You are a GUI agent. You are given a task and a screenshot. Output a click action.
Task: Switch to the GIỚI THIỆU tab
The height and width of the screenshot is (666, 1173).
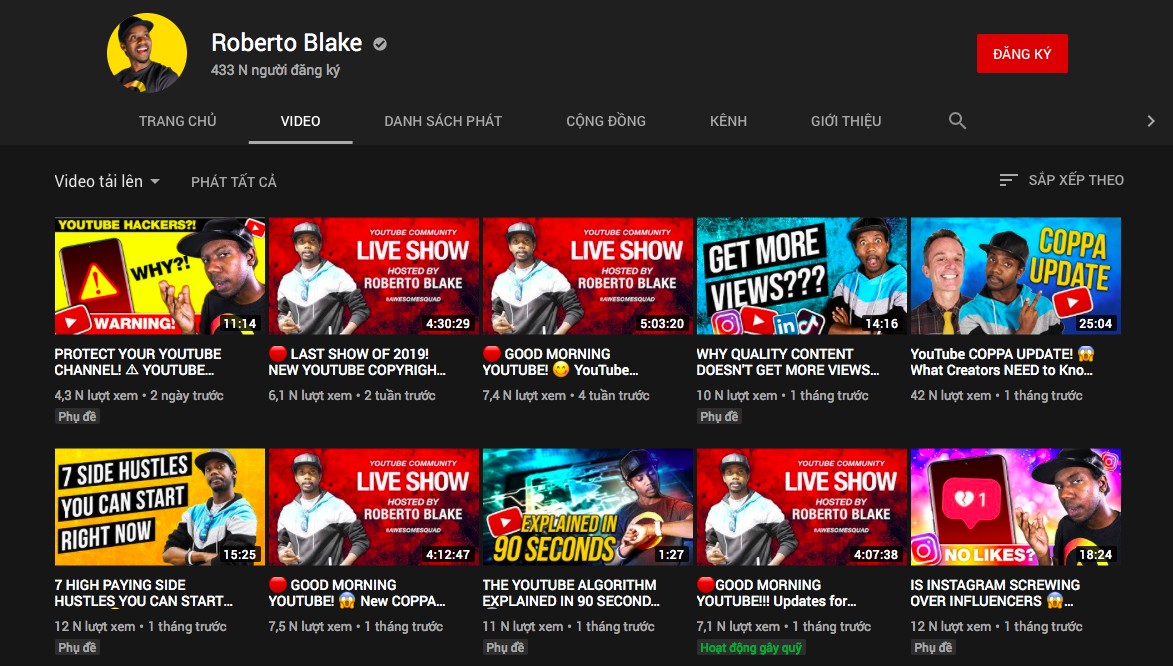pyautogui.click(x=846, y=121)
